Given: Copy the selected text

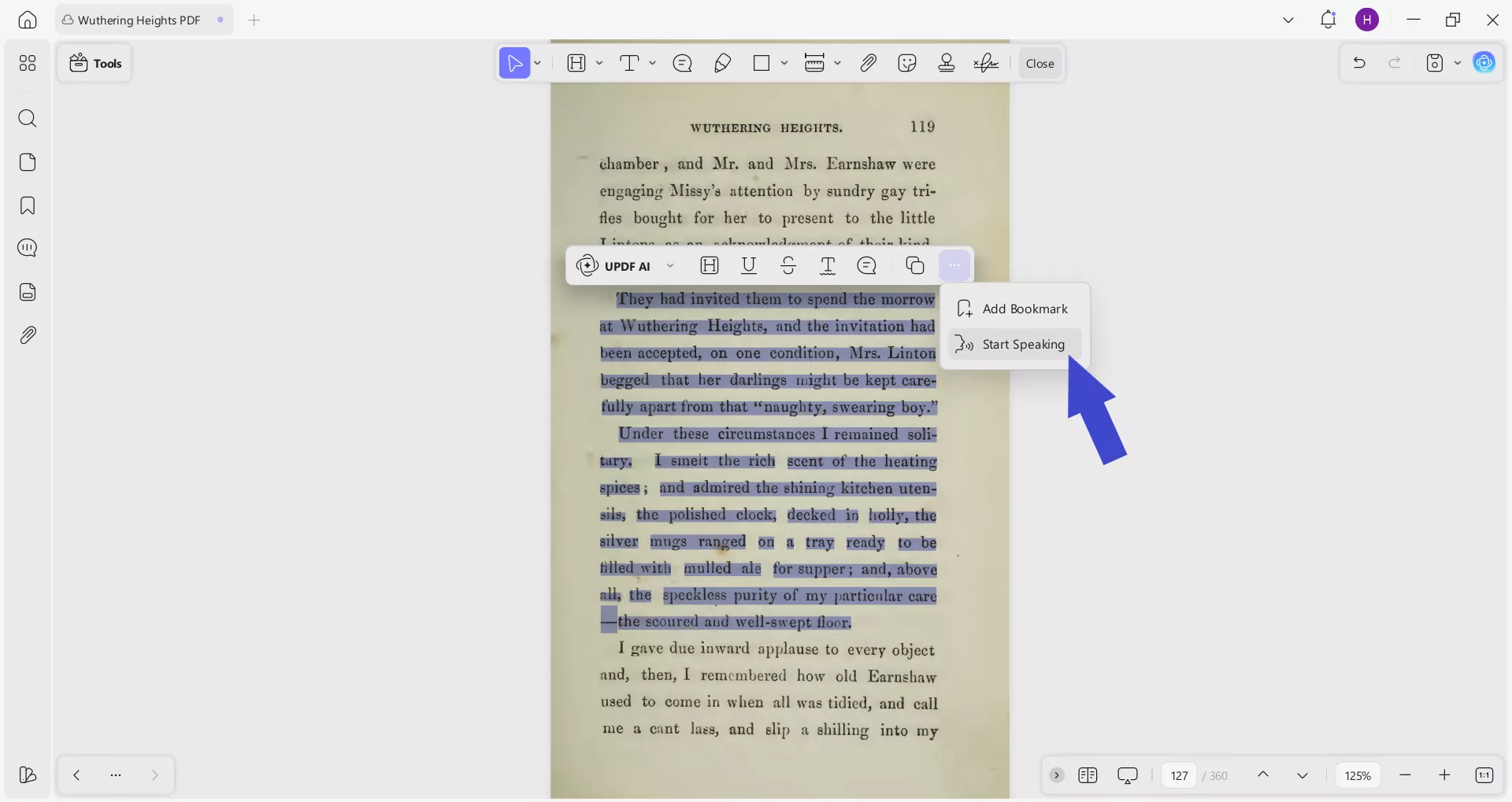Looking at the screenshot, I should click(x=914, y=265).
